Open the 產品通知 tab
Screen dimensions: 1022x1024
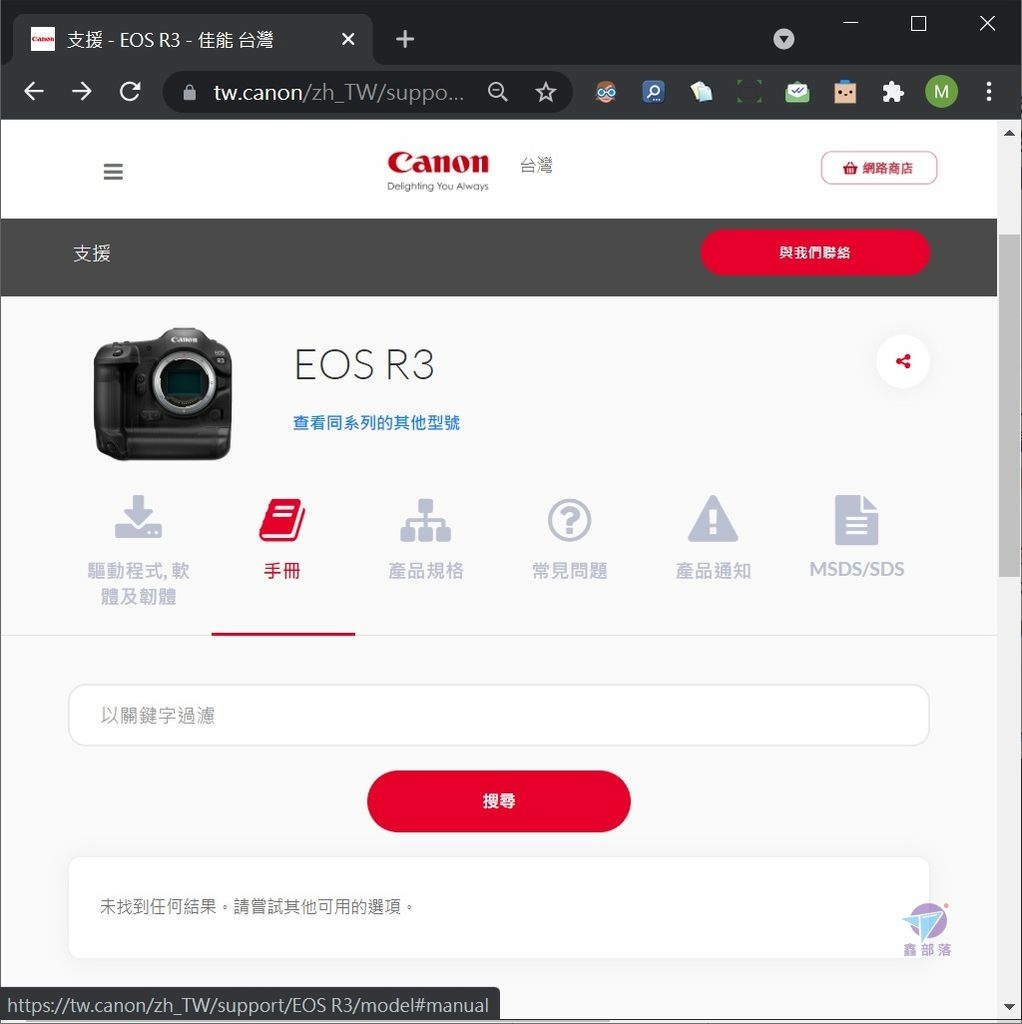[x=713, y=539]
